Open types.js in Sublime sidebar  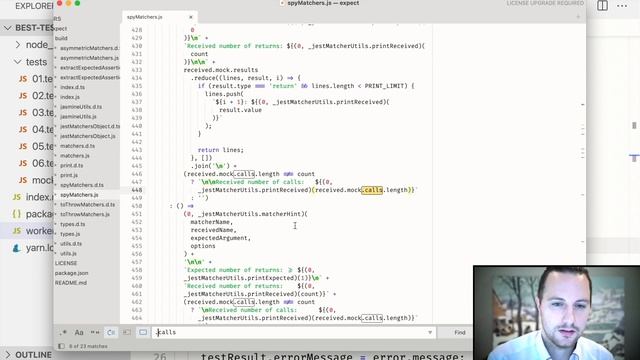[x=70, y=234]
